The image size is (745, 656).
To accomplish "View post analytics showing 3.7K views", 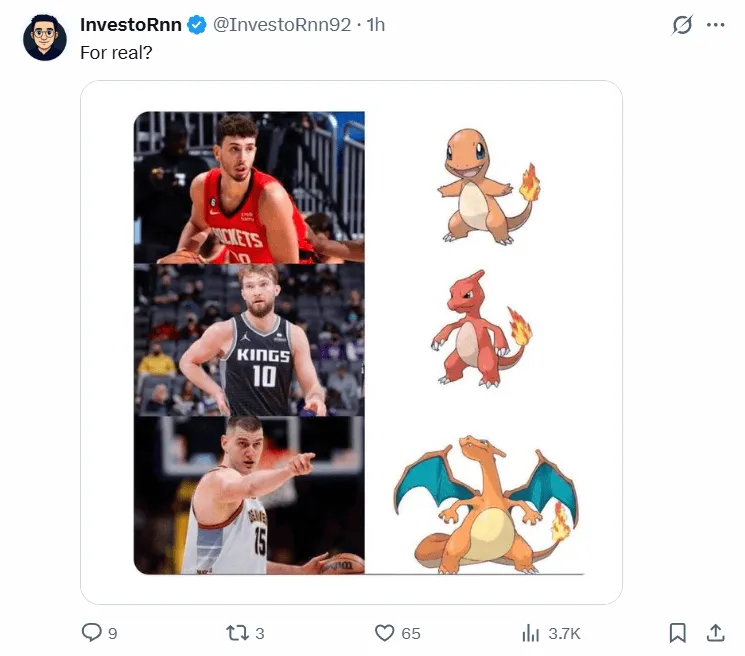I will pyautogui.click(x=531, y=633).
